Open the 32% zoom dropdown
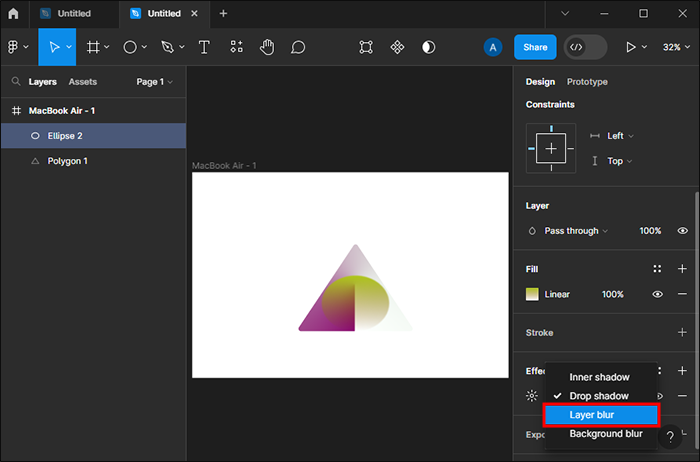Viewport: 700px width, 462px height. (x=671, y=47)
